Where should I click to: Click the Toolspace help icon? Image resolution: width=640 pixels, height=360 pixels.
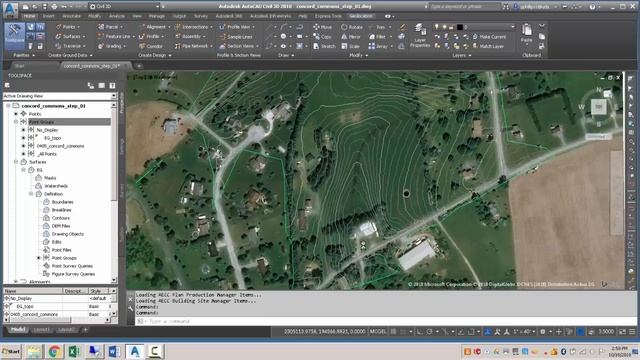[112, 85]
